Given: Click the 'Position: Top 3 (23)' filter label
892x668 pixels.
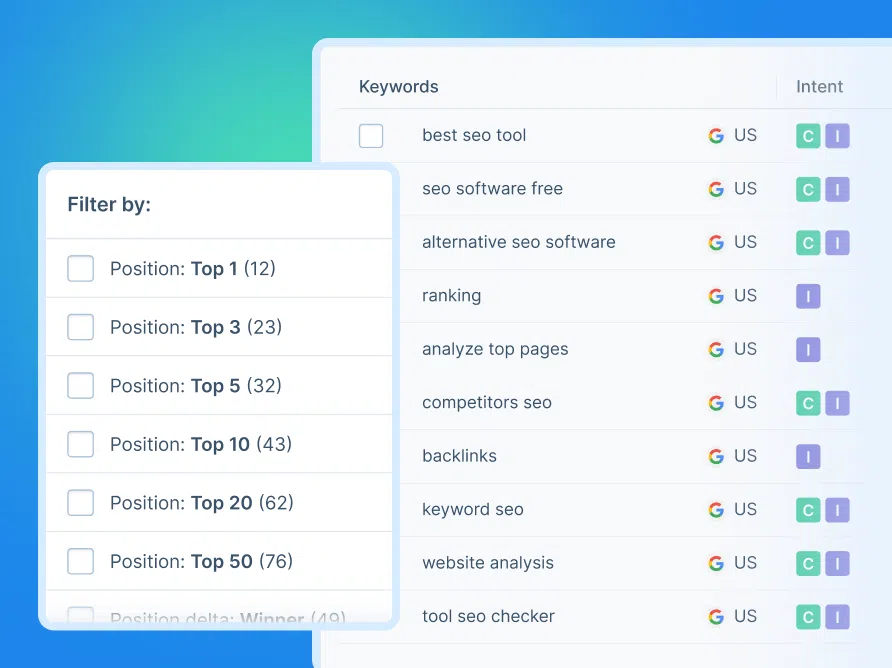Looking at the screenshot, I should coord(196,327).
